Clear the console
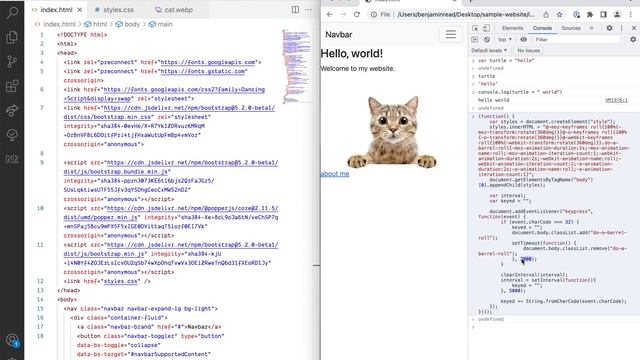 tap(487, 40)
